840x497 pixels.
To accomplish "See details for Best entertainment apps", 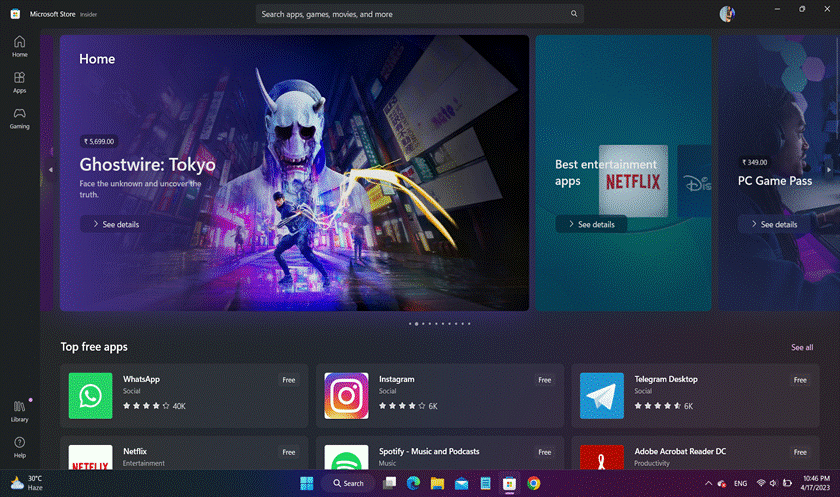I will pos(591,224).
